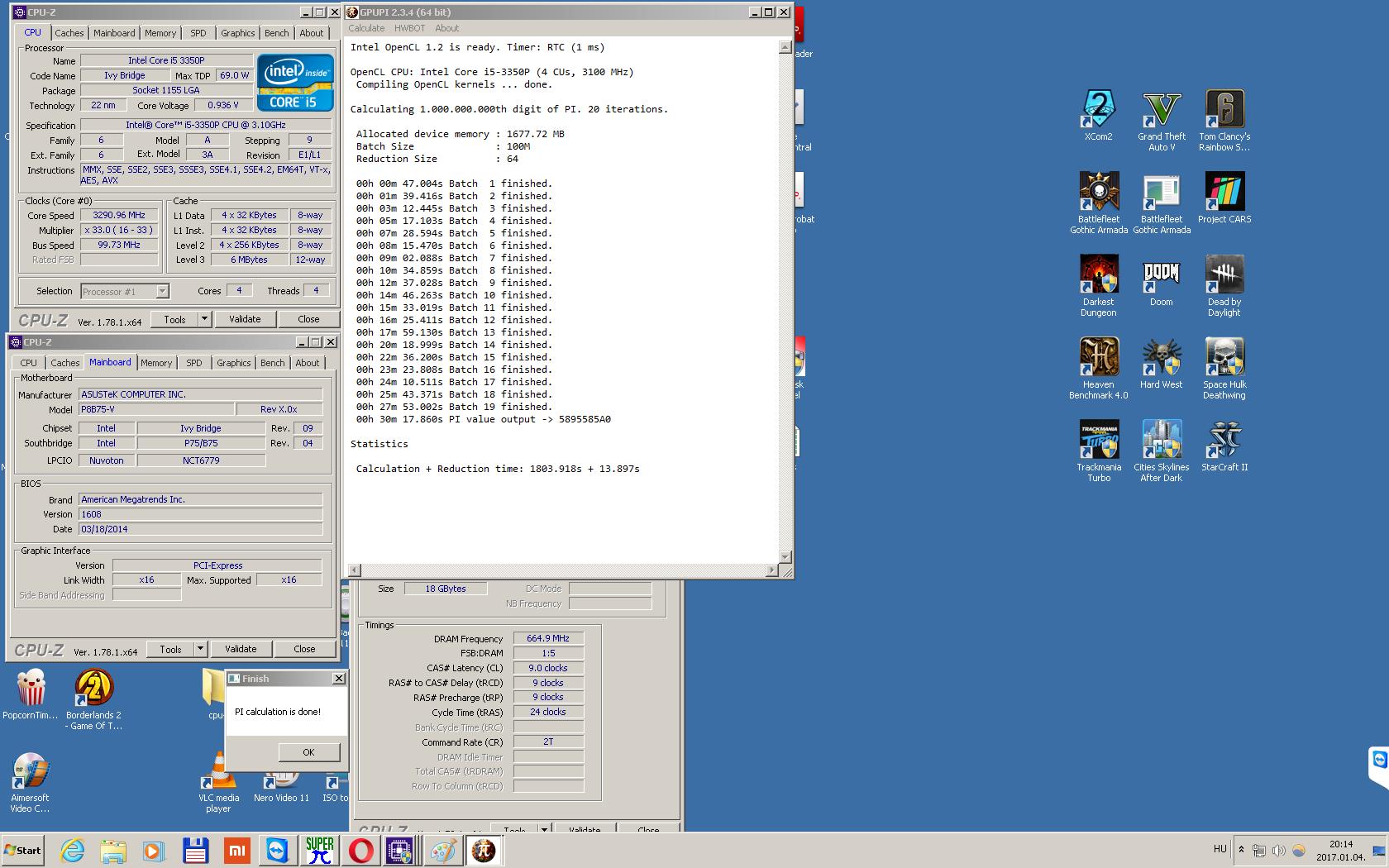Click the paint palette taskbar icon
Viewport: 1389px width, 868px height.
[x=443, y=851]
